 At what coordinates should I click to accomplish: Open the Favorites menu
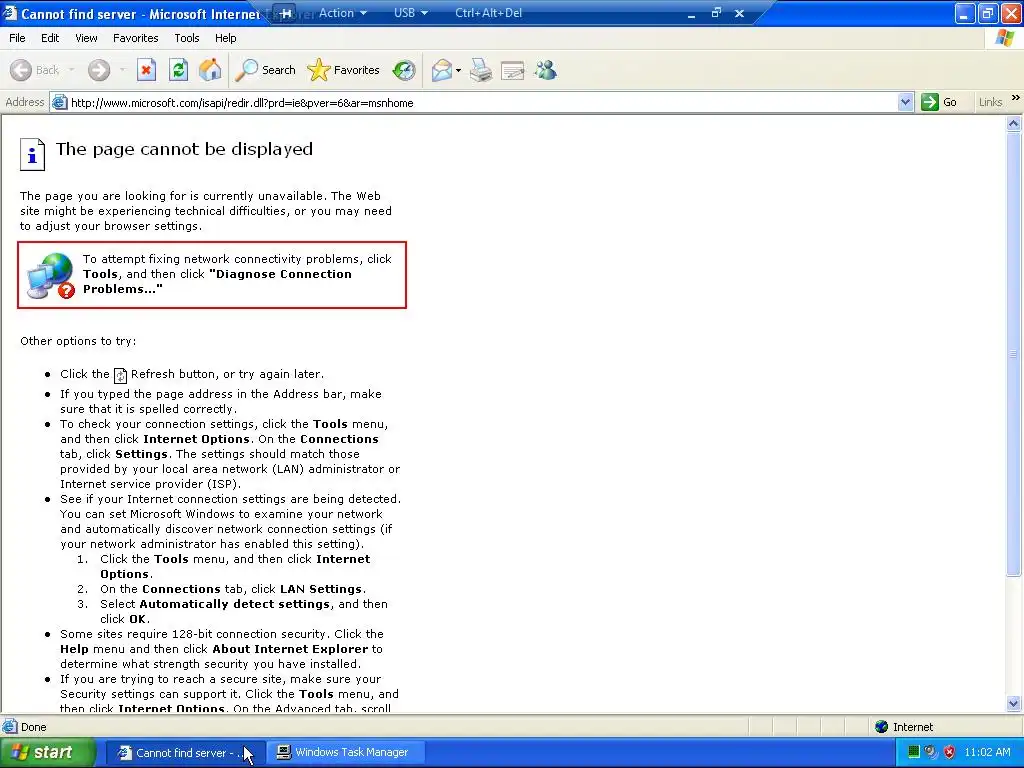135,38
